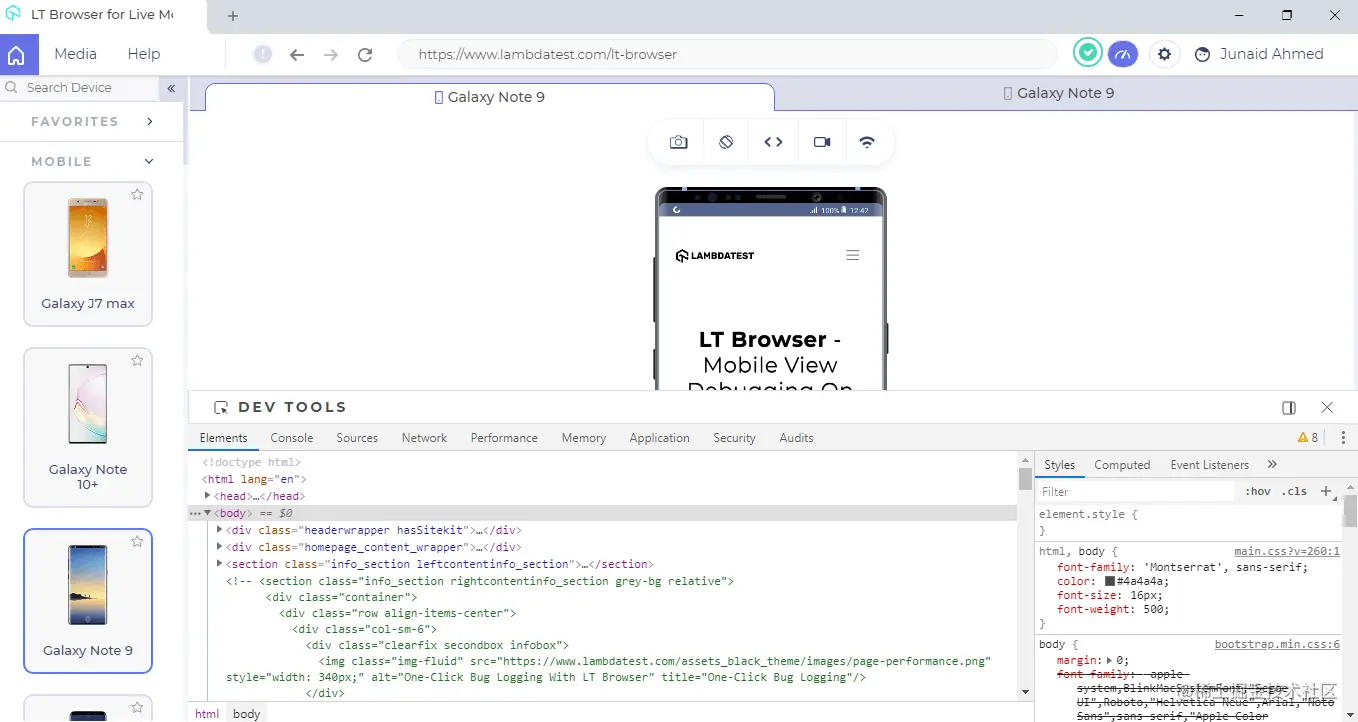This screenshot has height=722, width=1358.
Task: Open a new window tab with plus
Action: coord(233,16)
